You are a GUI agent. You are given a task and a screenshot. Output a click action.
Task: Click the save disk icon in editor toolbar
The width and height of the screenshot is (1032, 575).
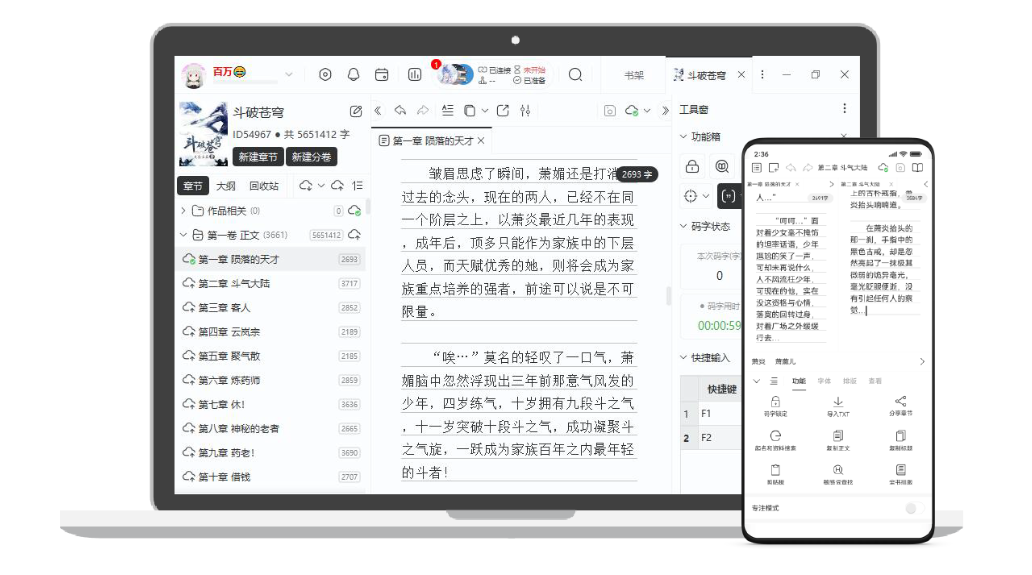(609, 111)
